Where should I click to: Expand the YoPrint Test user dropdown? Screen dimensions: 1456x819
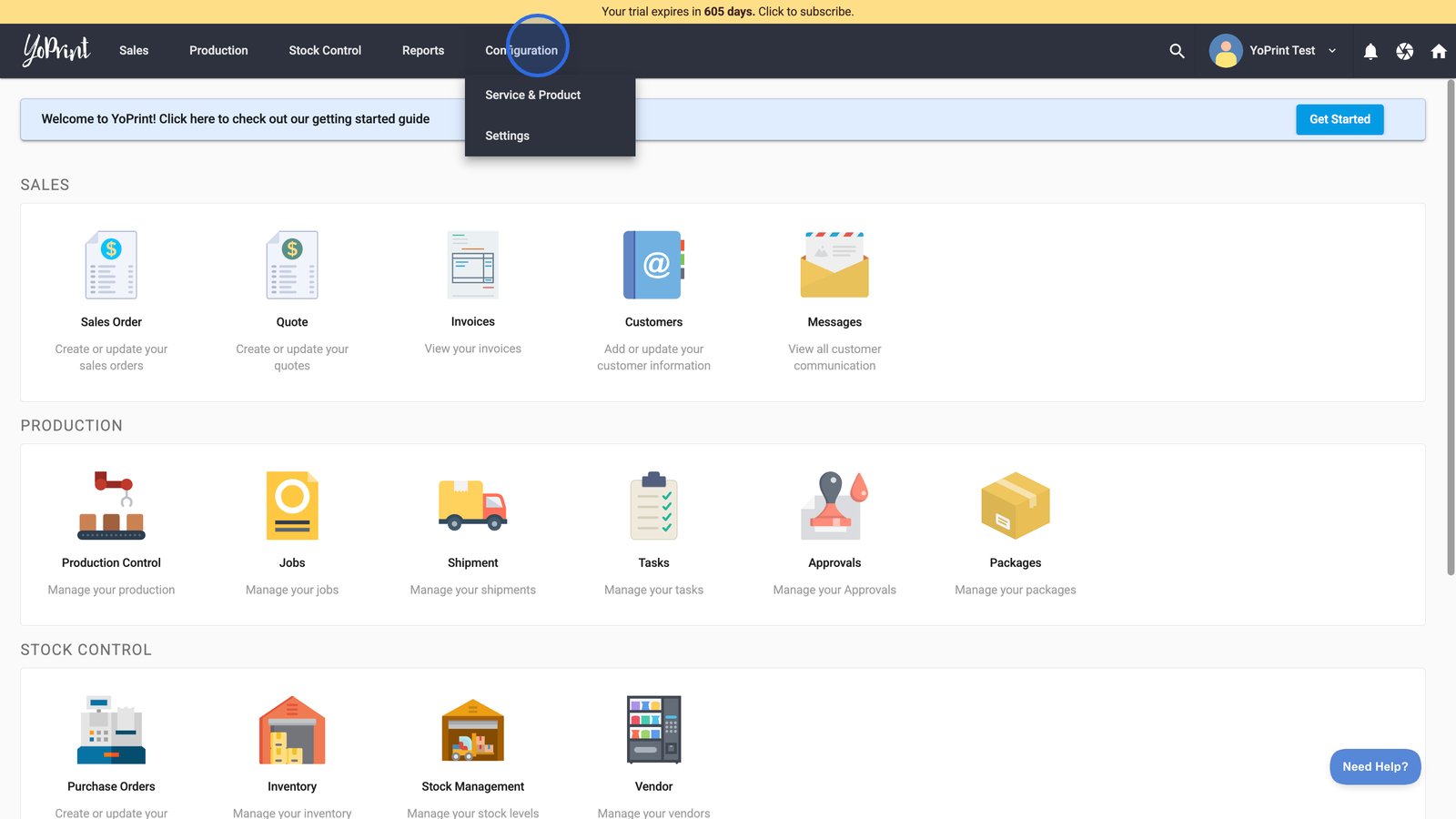[x=1332, y=51]
